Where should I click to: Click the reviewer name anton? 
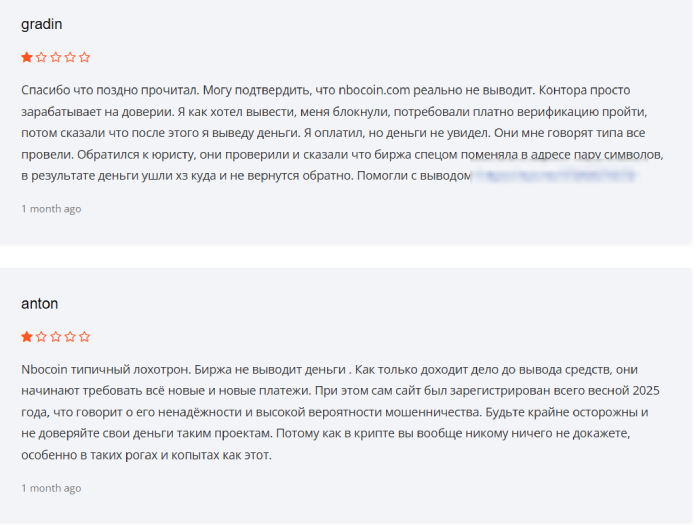tap(39, 304)
